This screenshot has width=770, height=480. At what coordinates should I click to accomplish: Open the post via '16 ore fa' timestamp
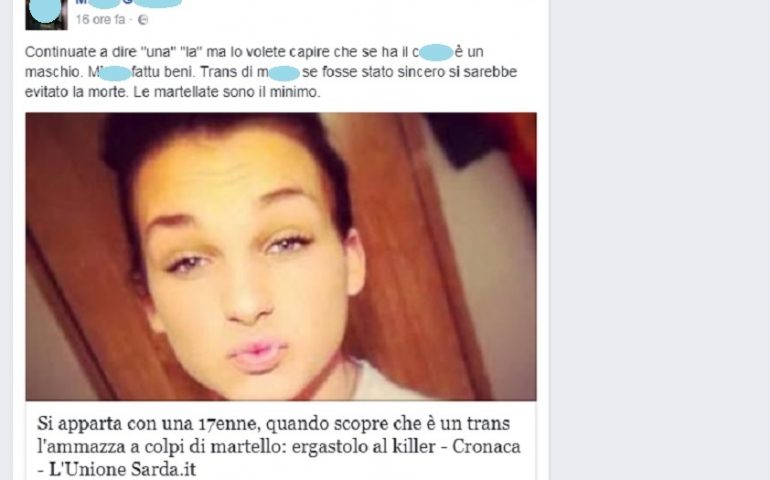tap(100, 20)
